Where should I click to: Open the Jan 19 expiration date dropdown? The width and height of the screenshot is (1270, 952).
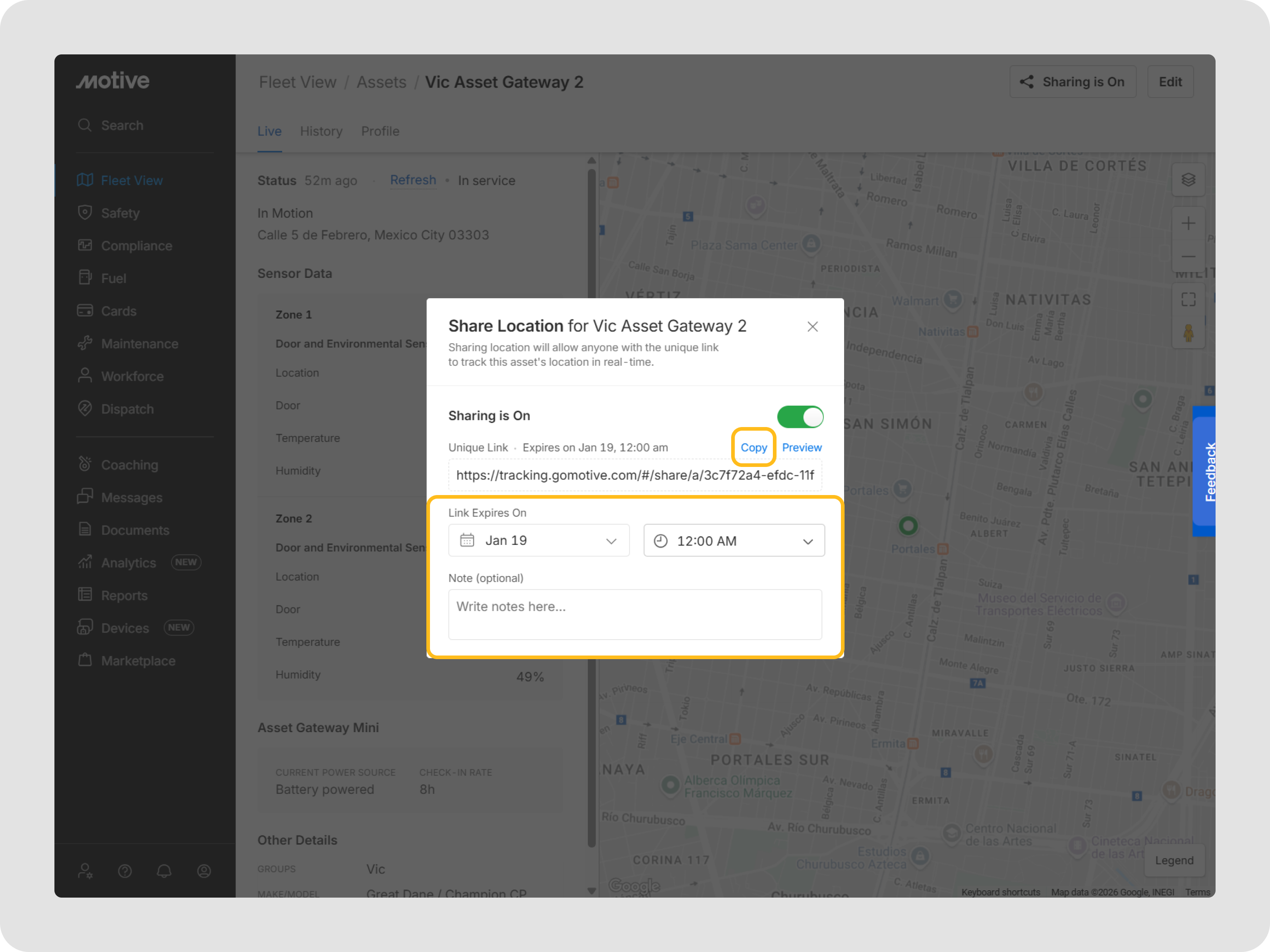click(538, 540)
